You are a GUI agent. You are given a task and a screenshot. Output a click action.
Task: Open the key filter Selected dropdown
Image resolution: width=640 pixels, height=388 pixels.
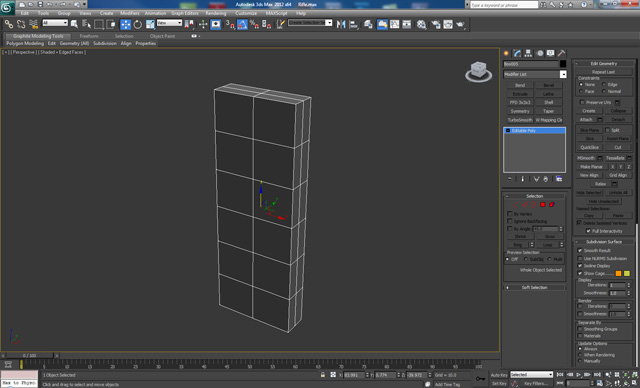point(531,375)
